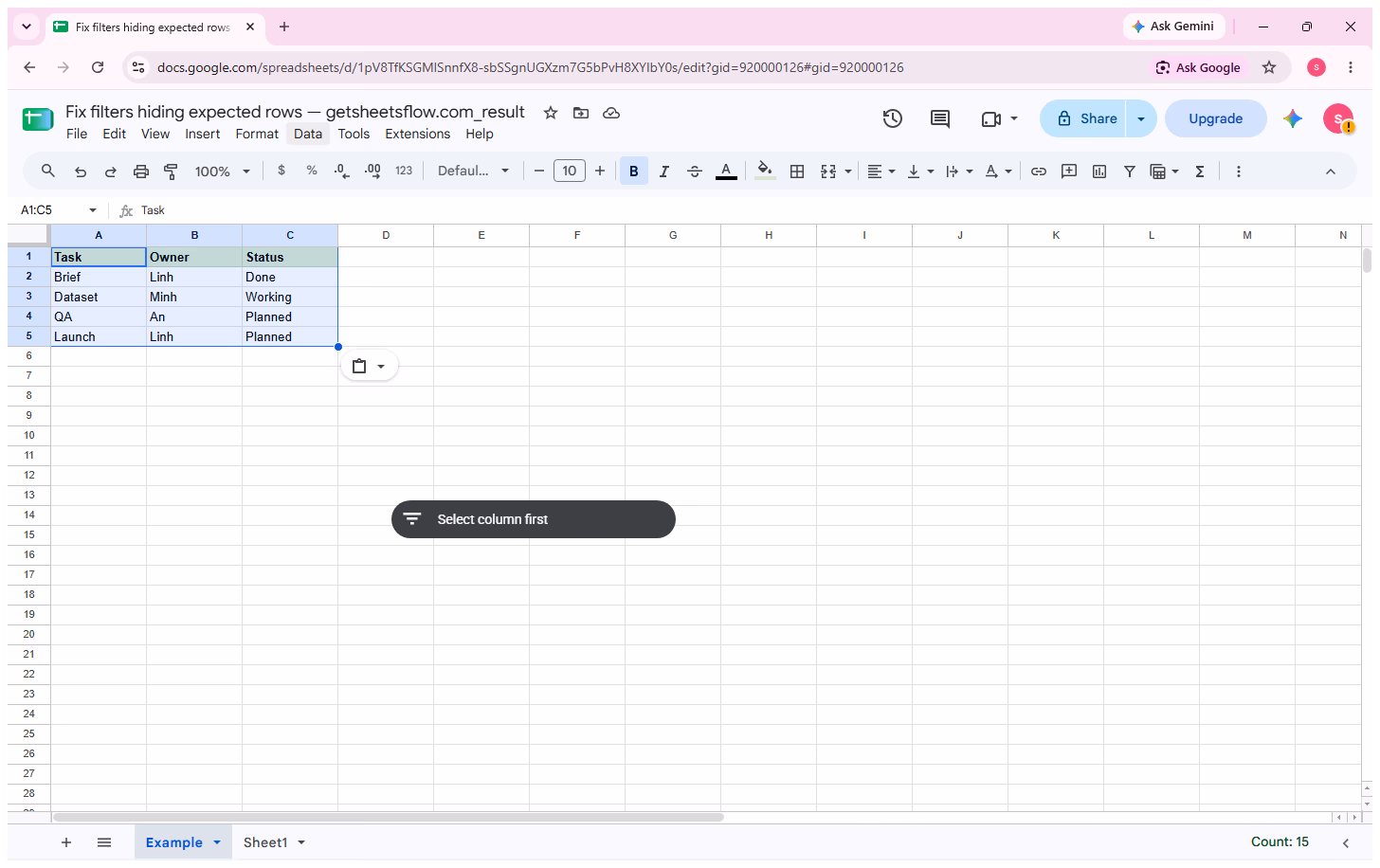Toggle strikethrough formatting
The height and width of the screenshot is (868, 1380).
point(695,172)
